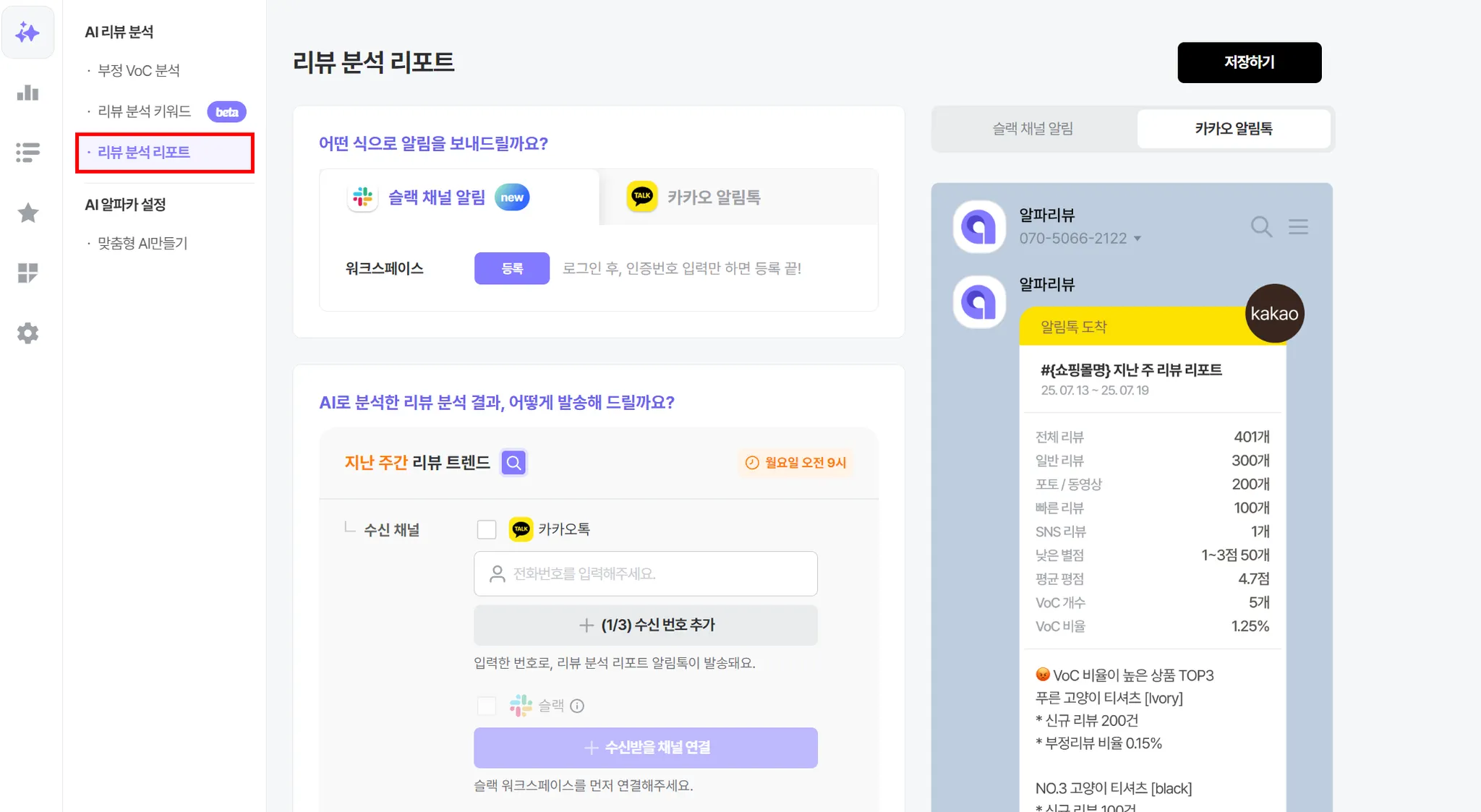Screen dimensions: 1481x812
Task: Click the AI sparkle icon in sidebar
Action: pos(27,33)
